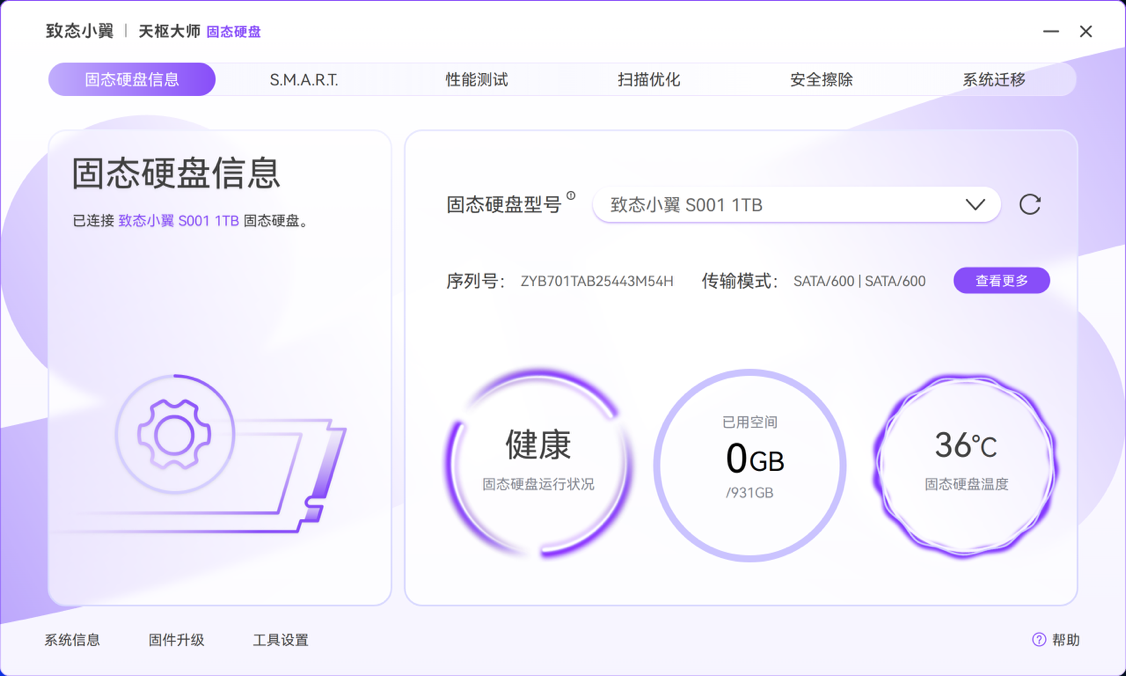Open the 安全擦除 tab
This screenshot has width=1126, height=676.
pos(822,78)
